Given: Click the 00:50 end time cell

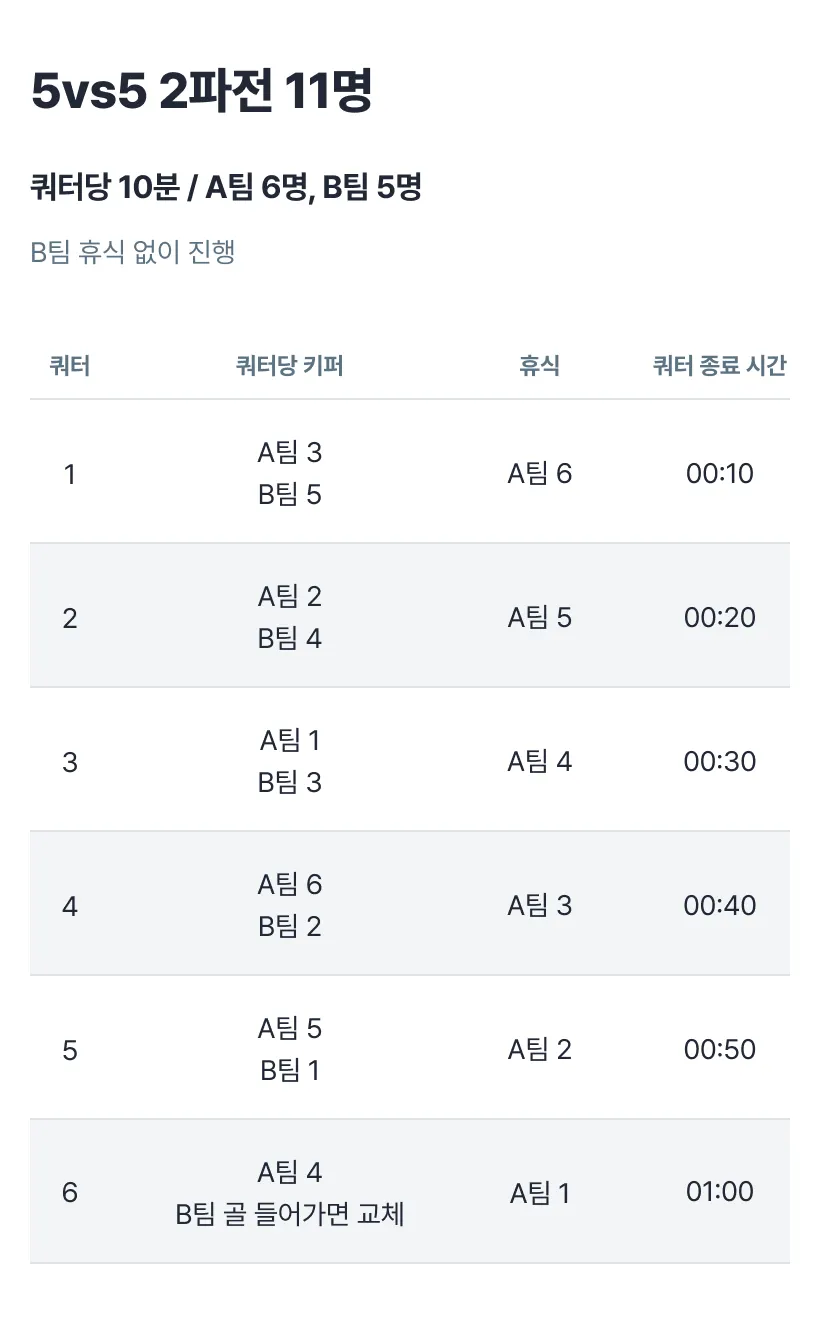Looking at the screenshot, I should coord(720,1049).
